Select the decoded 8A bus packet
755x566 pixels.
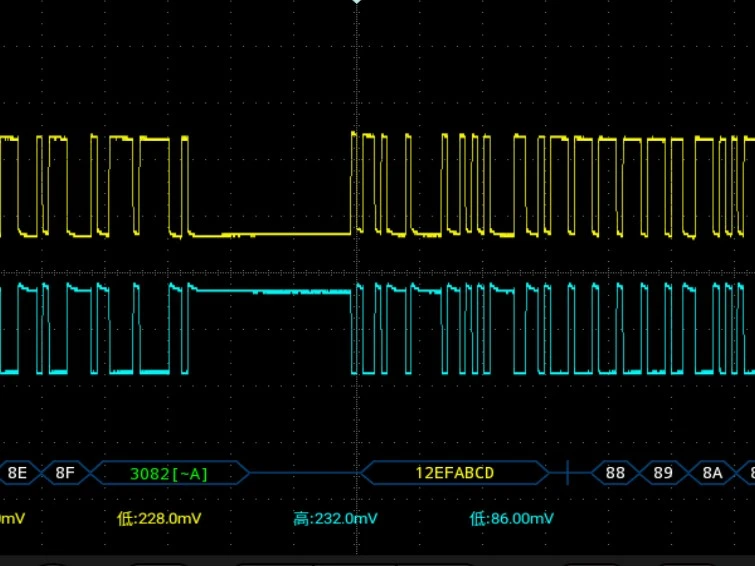[712, 473]
